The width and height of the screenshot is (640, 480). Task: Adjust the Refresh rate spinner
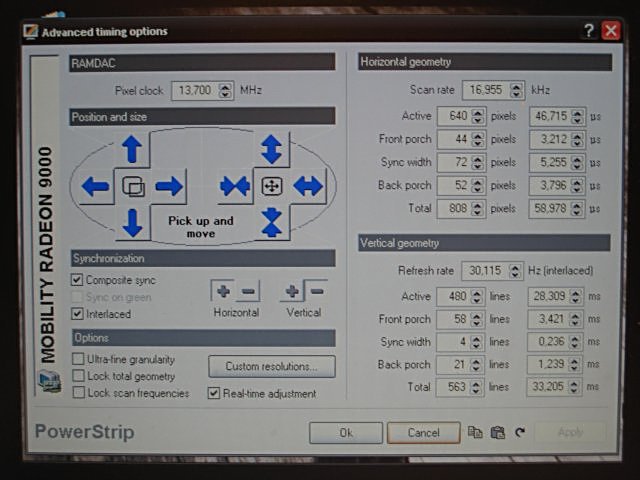tap(514, 270)
